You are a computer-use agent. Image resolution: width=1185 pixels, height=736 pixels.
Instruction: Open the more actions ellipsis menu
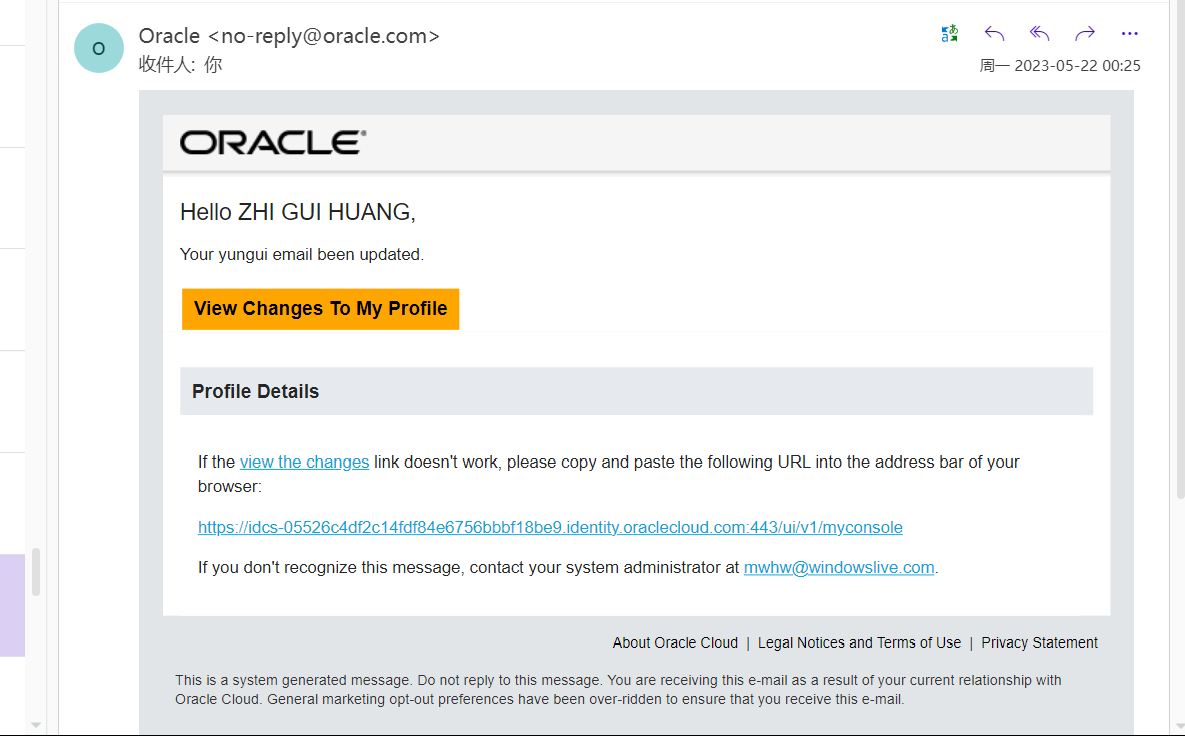[1130, 34]
